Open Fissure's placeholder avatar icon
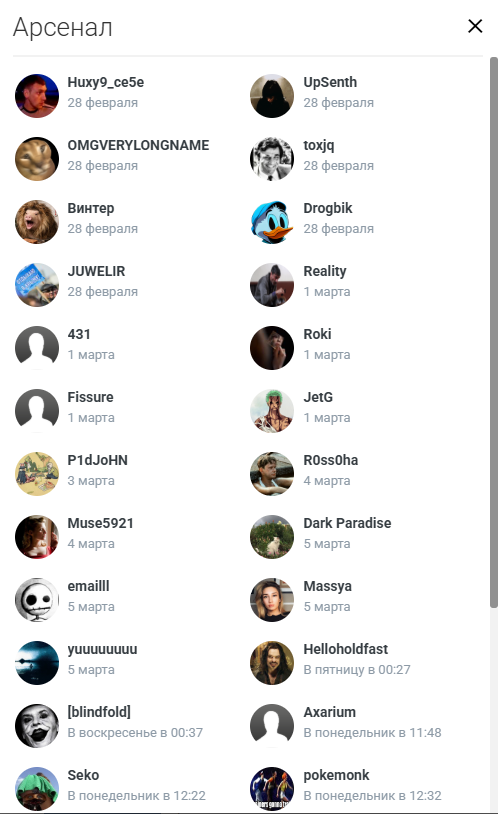The width and height of the screenshot is (498, 814). (36, 411)
